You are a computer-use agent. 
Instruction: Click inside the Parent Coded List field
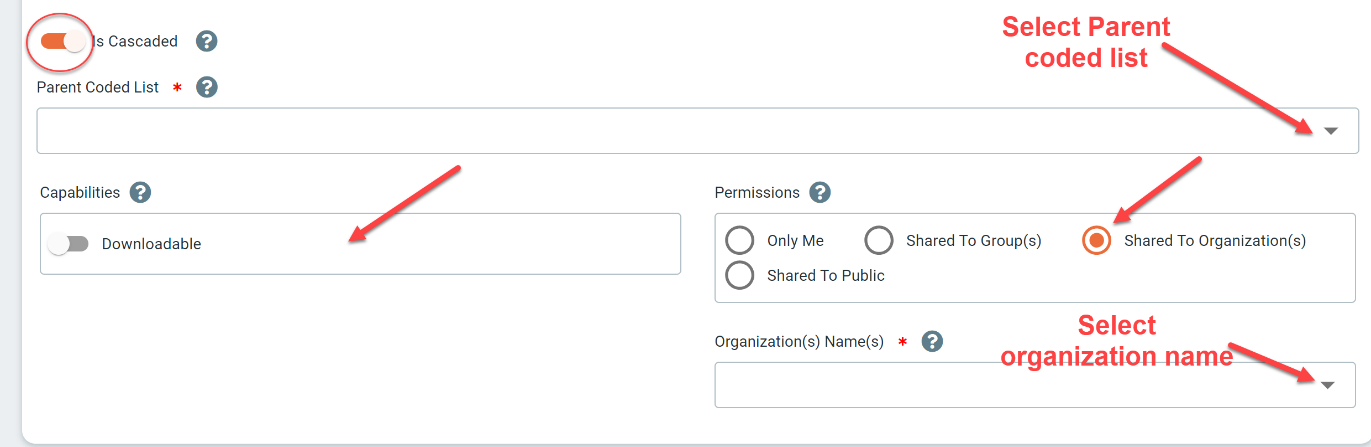click(697, 131)
